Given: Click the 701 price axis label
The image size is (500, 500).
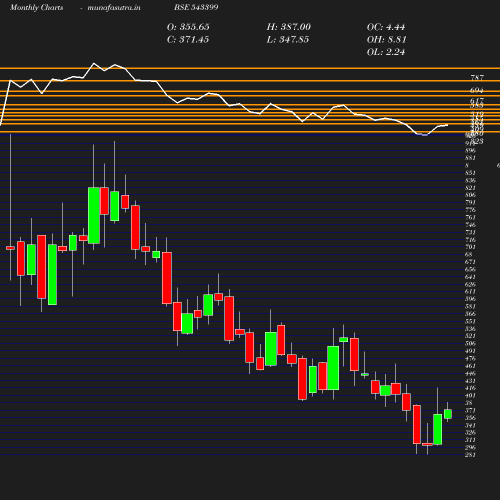Looking at the screenshot, I should 470,247.
